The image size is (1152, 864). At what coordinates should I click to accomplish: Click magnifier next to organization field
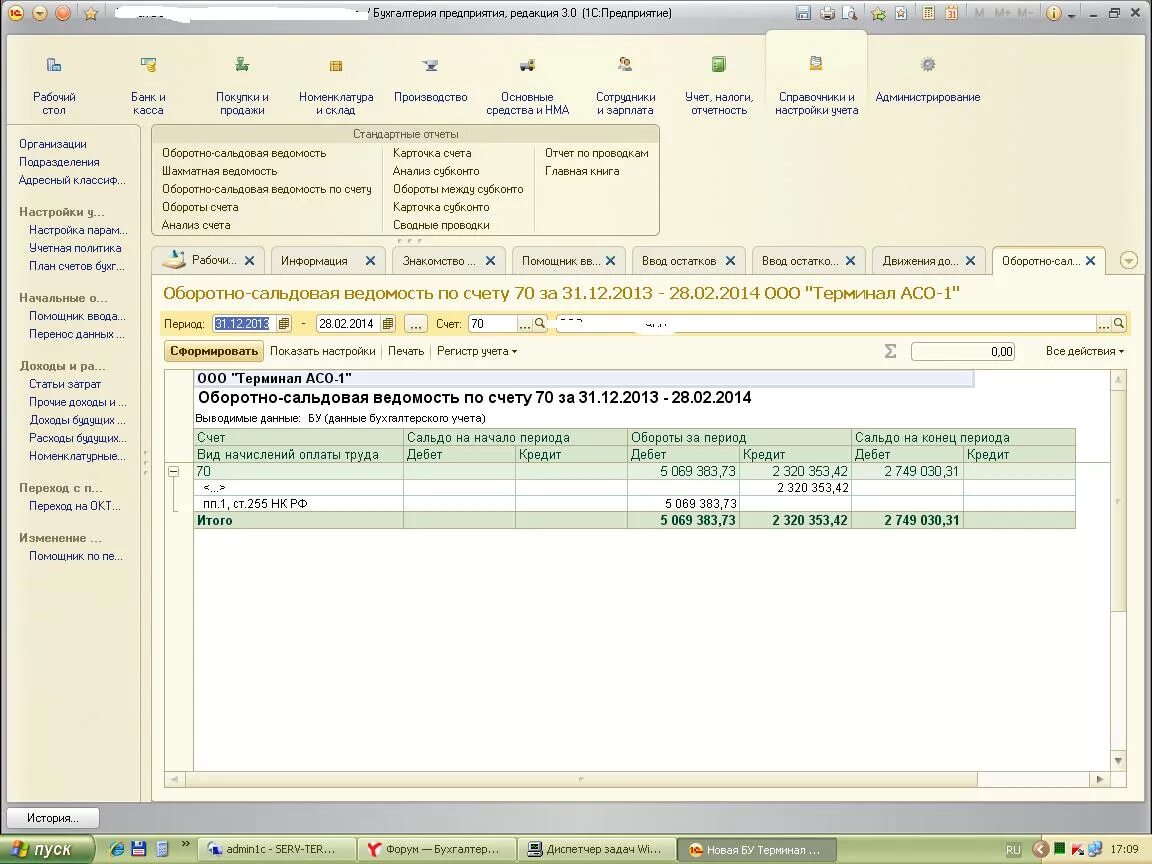[1119, 323]
